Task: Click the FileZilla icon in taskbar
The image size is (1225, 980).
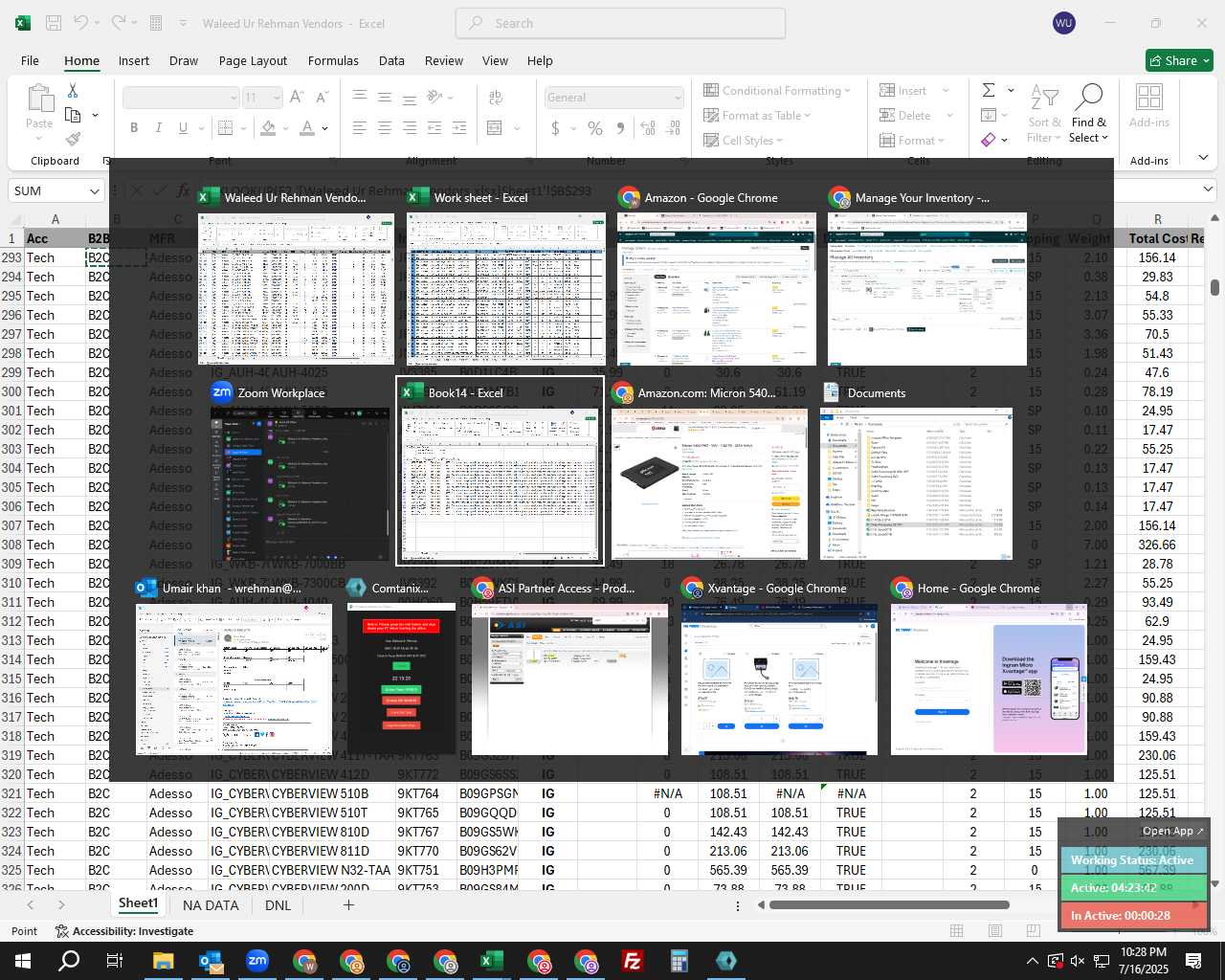Action: click(x=633, y=961)
